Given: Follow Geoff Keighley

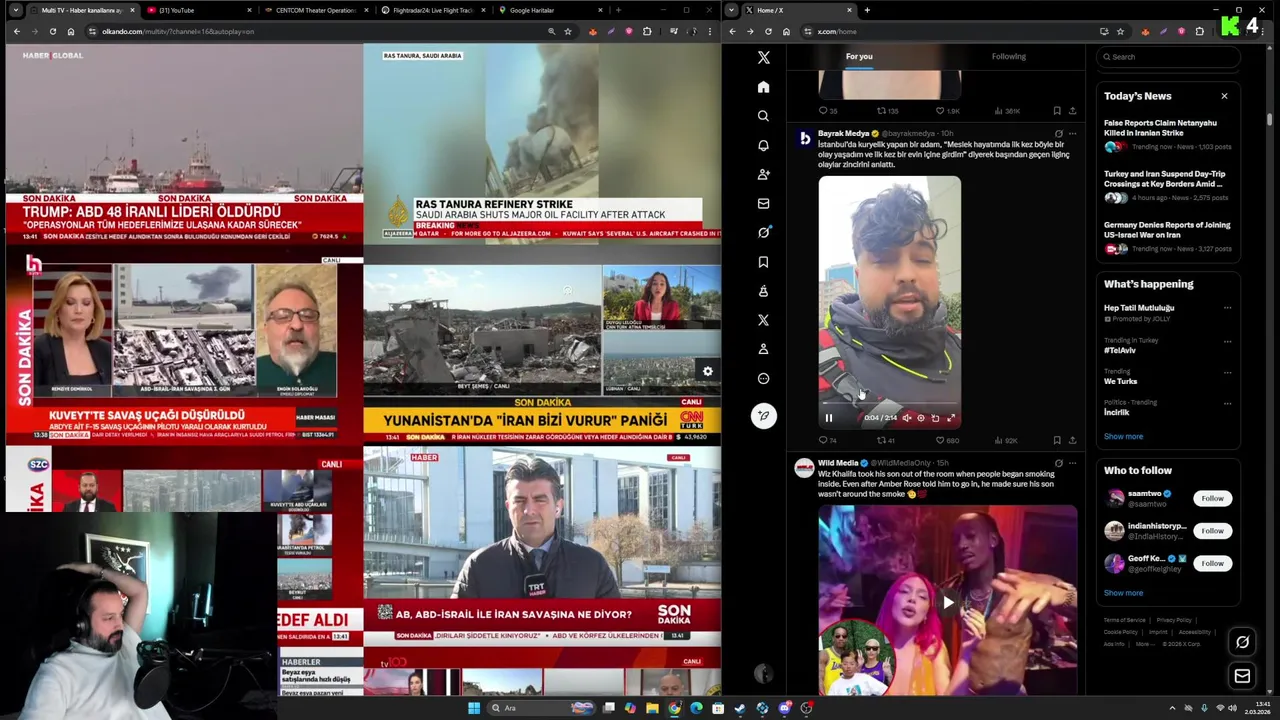Looking at the screenshot, I should point(1212,563).
